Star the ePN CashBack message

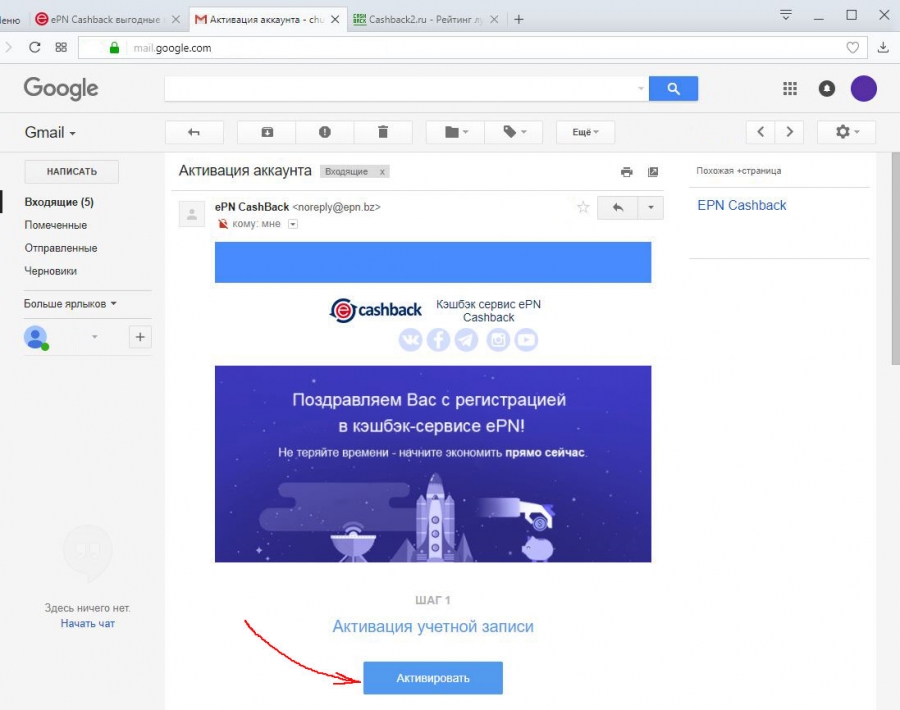pos(583,207)
